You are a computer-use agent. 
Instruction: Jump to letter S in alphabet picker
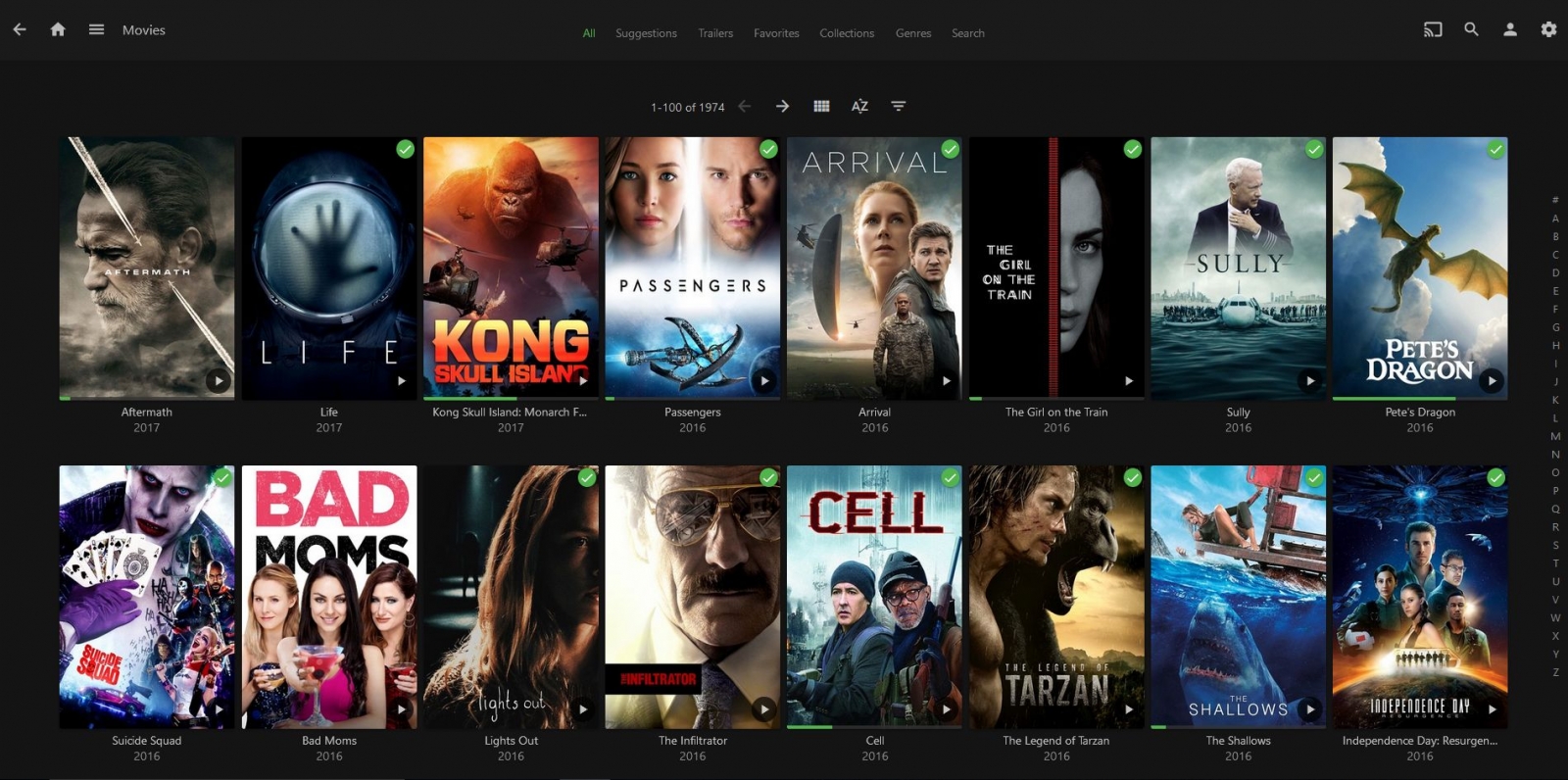tap(1555, 545)
